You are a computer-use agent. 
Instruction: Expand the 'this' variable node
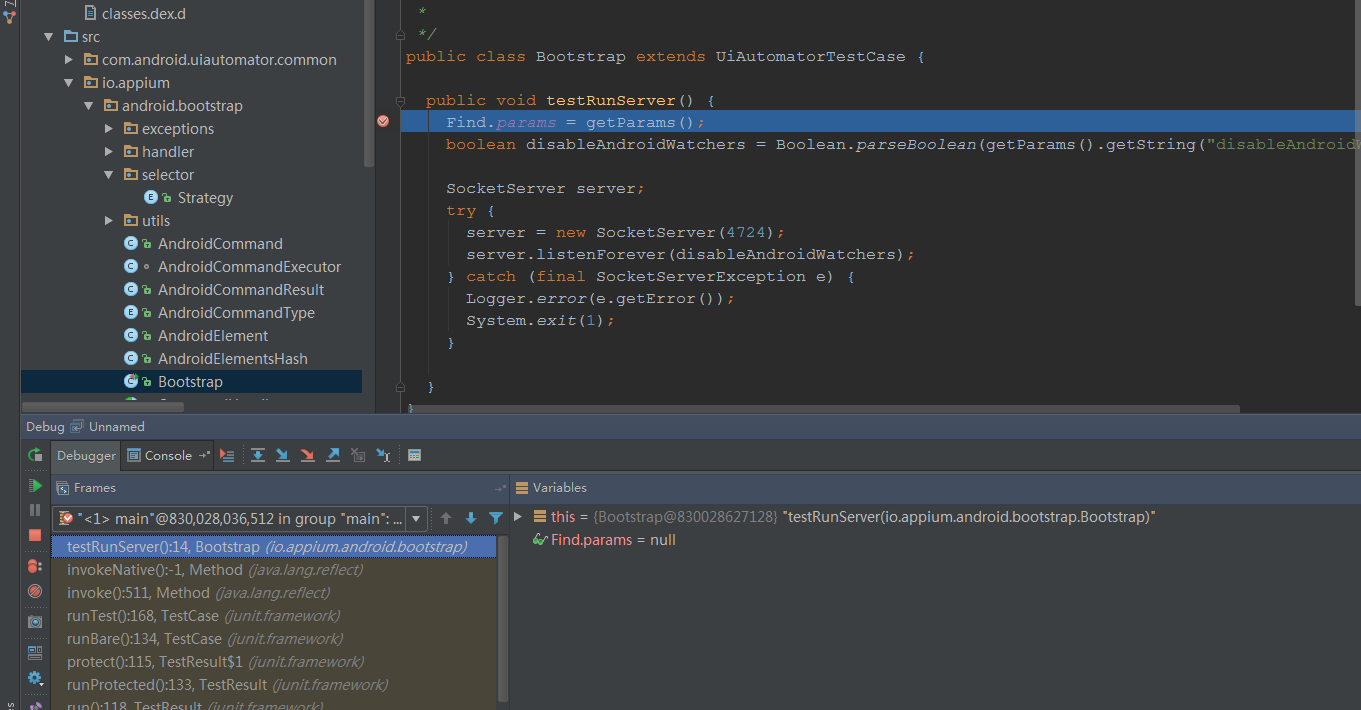pyautogui.click(x=518, y=516)
